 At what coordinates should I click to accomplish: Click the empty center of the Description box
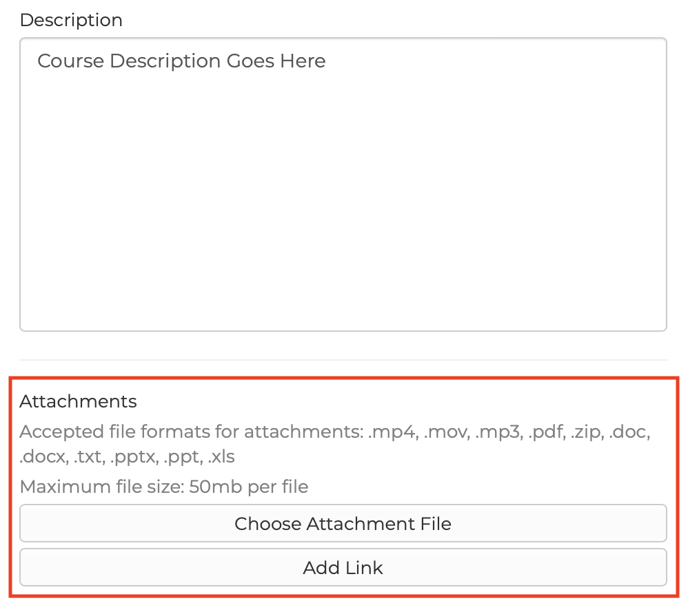click(x=343, y=200)
